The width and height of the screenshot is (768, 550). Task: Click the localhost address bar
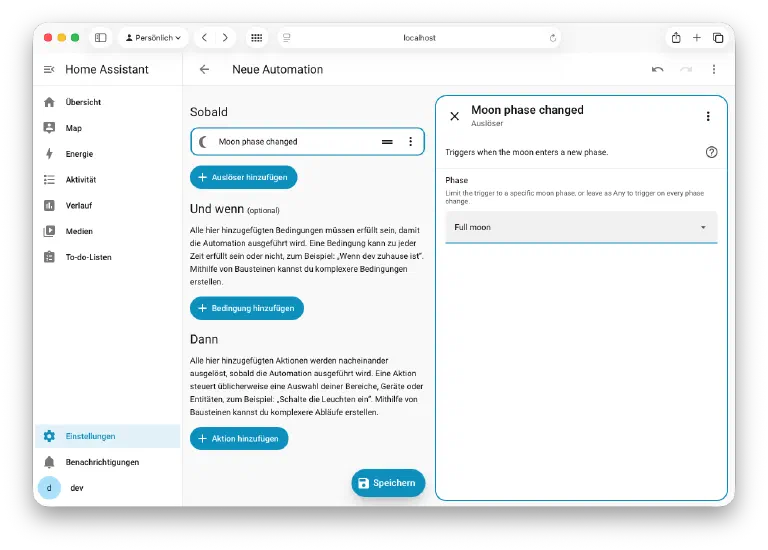(x=419, y=38)
